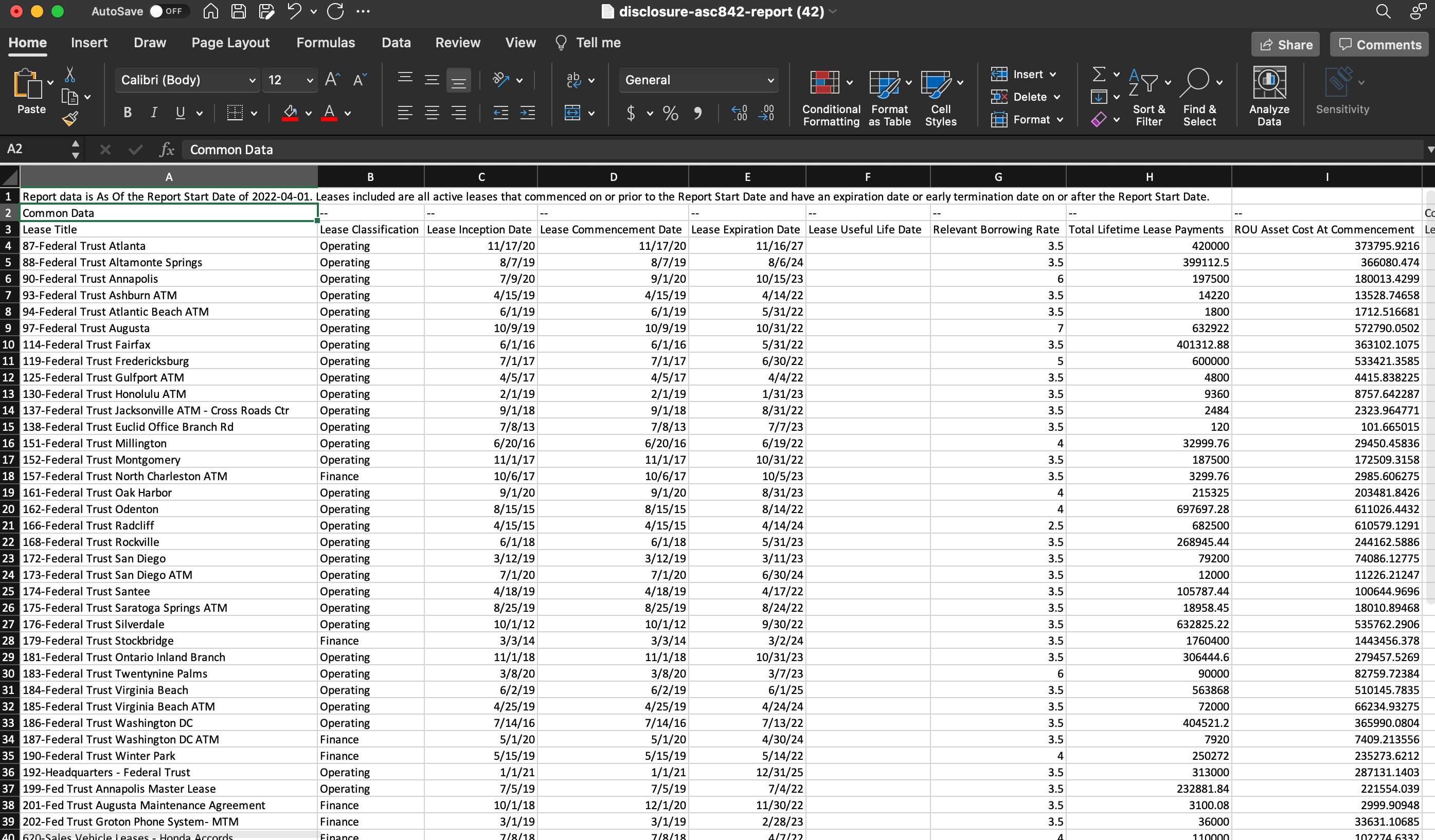Cut selection with the scissors icon
1435x840 pixels.
coord(70,75)
